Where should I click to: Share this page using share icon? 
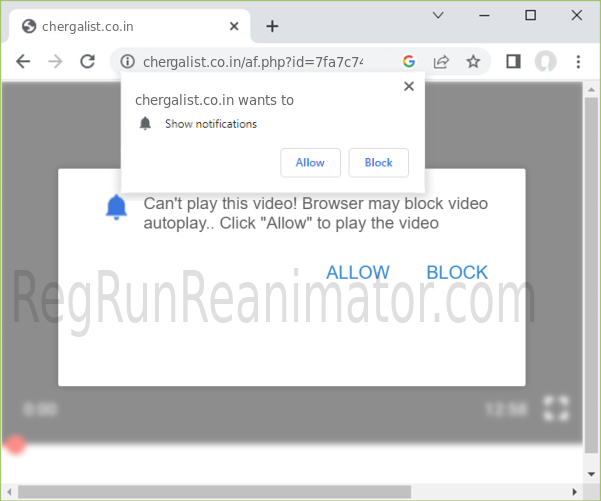click(441, 62)
